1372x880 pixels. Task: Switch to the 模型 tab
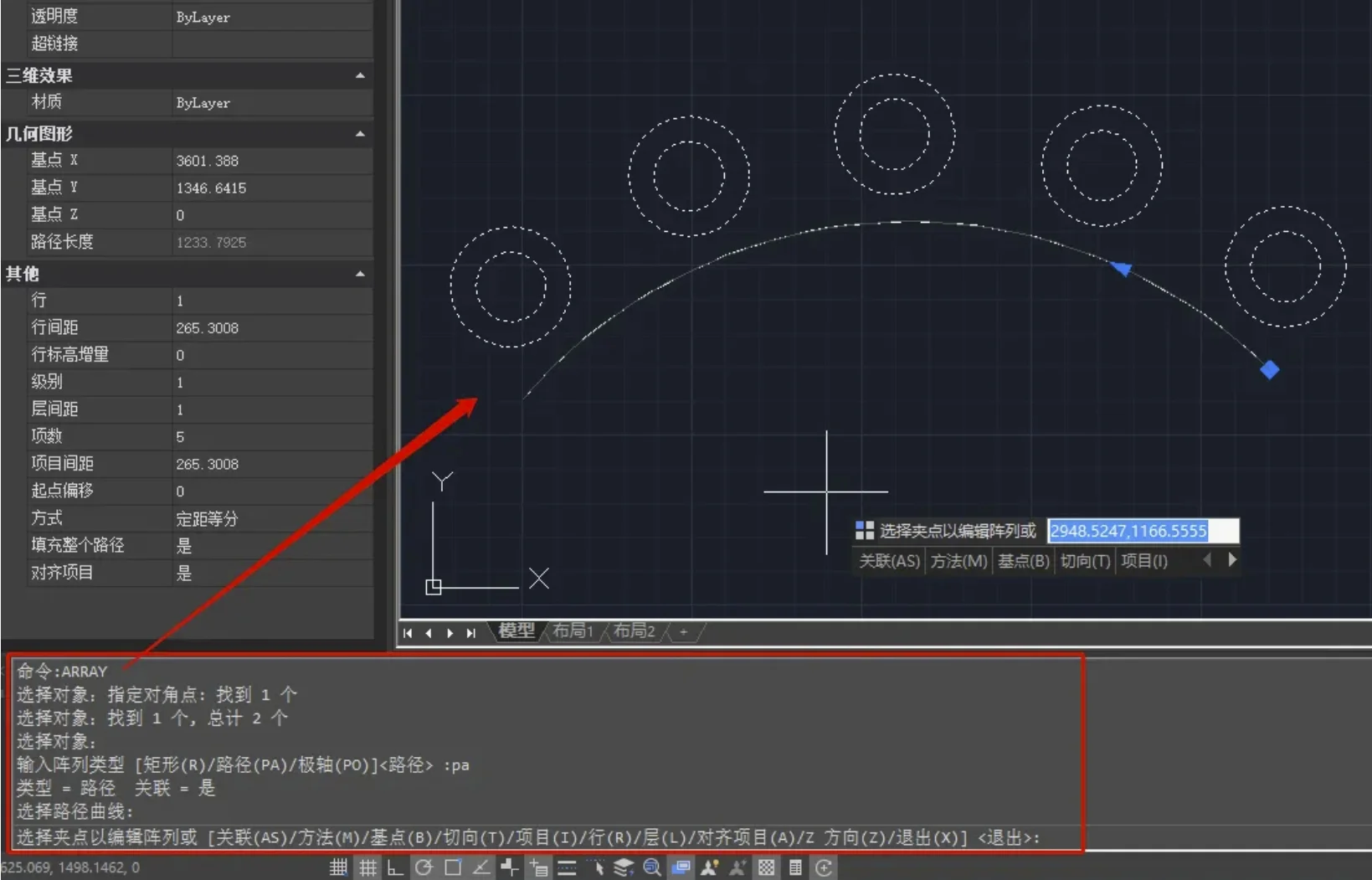tap(516, 631)
